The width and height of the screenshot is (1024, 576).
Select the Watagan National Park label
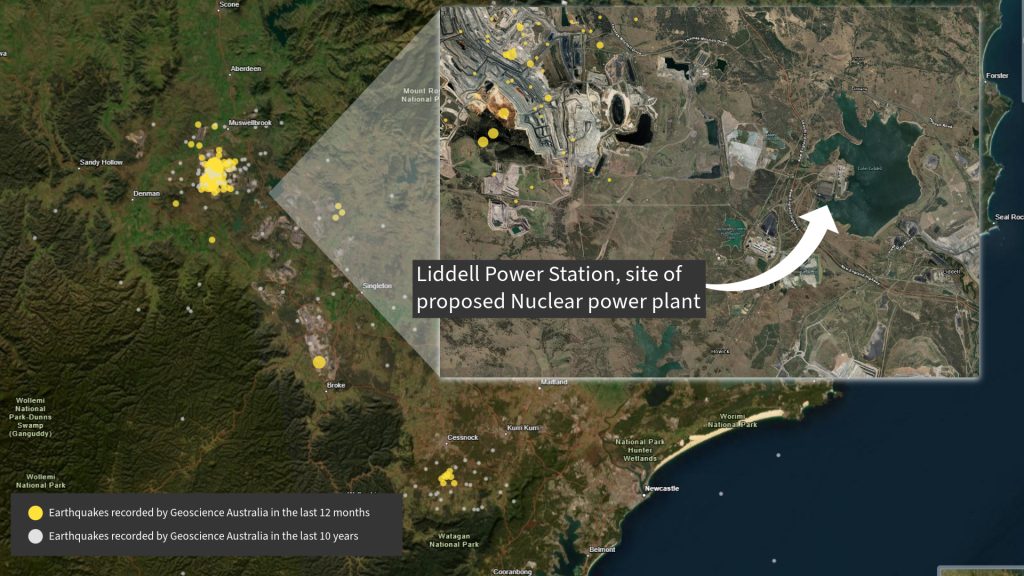(x=454, y=540)
